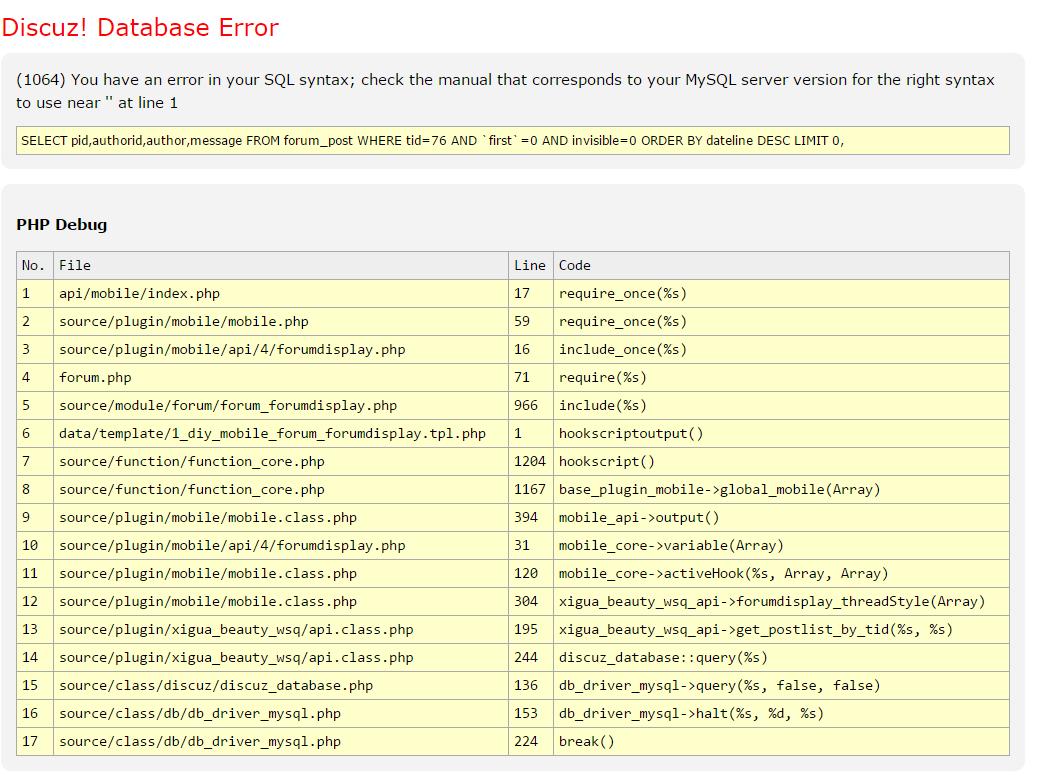
Task: Click the 'No.' column header
Action: (x=35, y=265)
